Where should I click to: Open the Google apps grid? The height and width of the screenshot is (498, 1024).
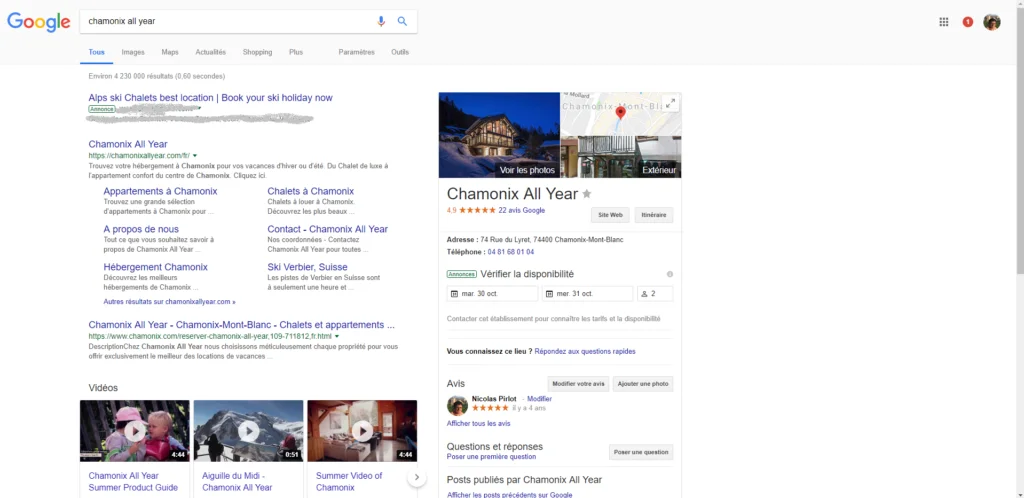(x=944, y=22)
